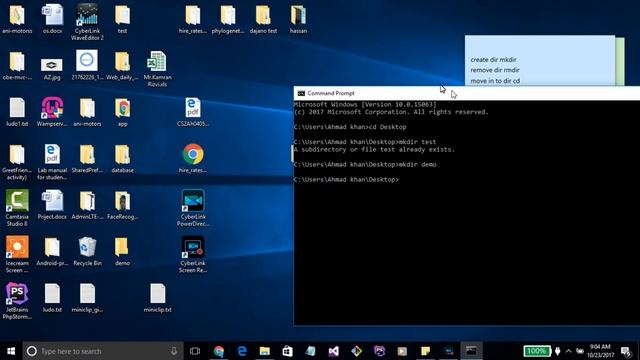Open the Action Center notifications icon

626,351
